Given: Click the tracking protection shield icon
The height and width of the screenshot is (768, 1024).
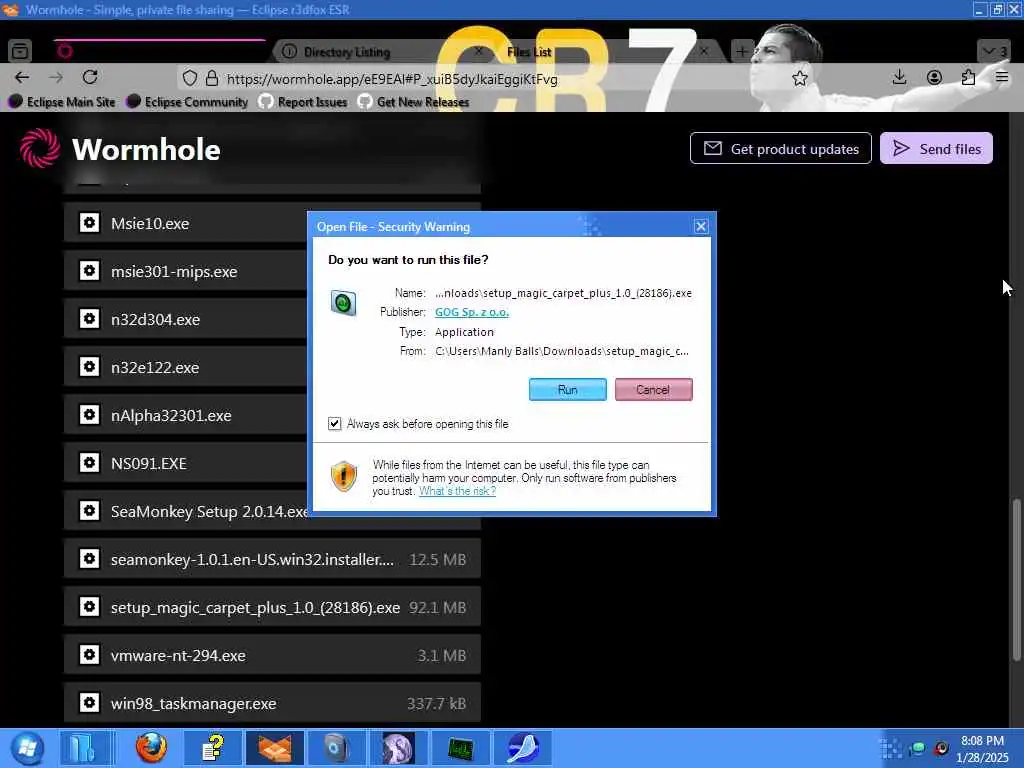Looking at the screenshot, I should click(x=189, y=78).
